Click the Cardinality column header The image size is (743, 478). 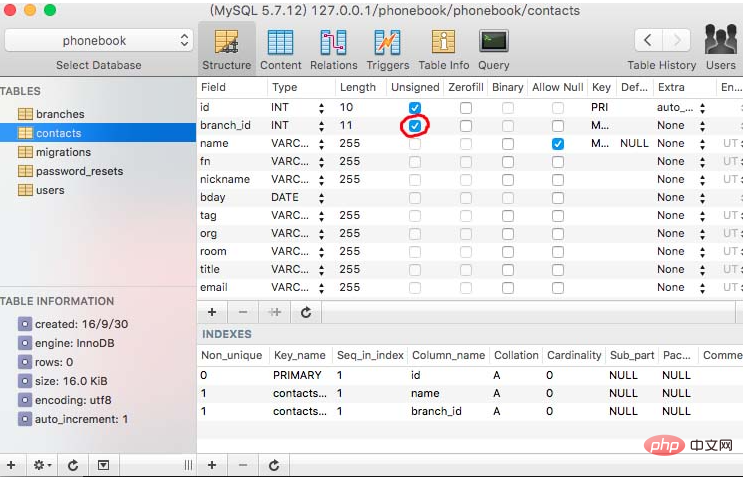574,355
